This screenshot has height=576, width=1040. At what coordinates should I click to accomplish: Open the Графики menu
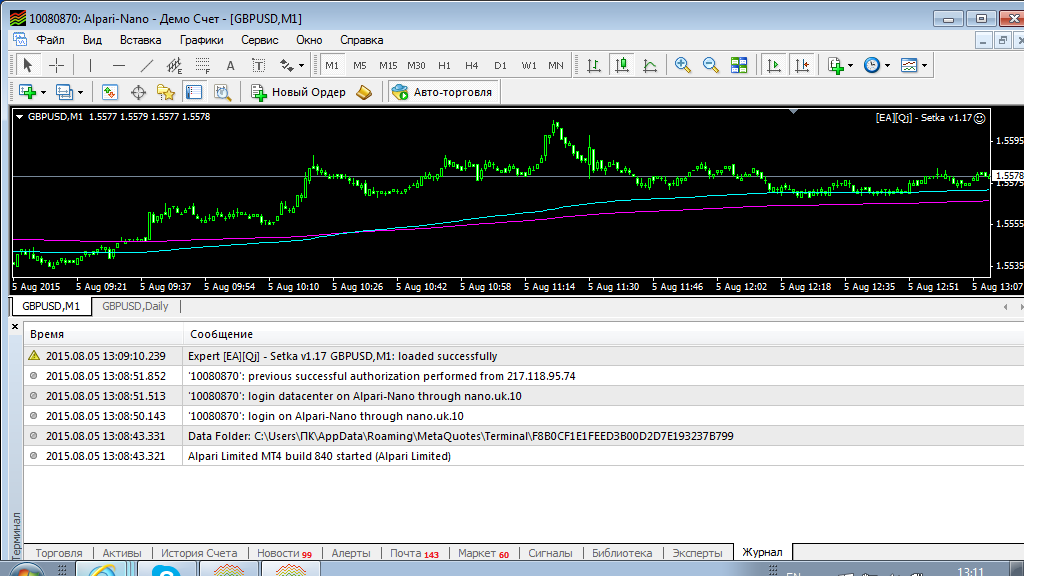[202, 40]
